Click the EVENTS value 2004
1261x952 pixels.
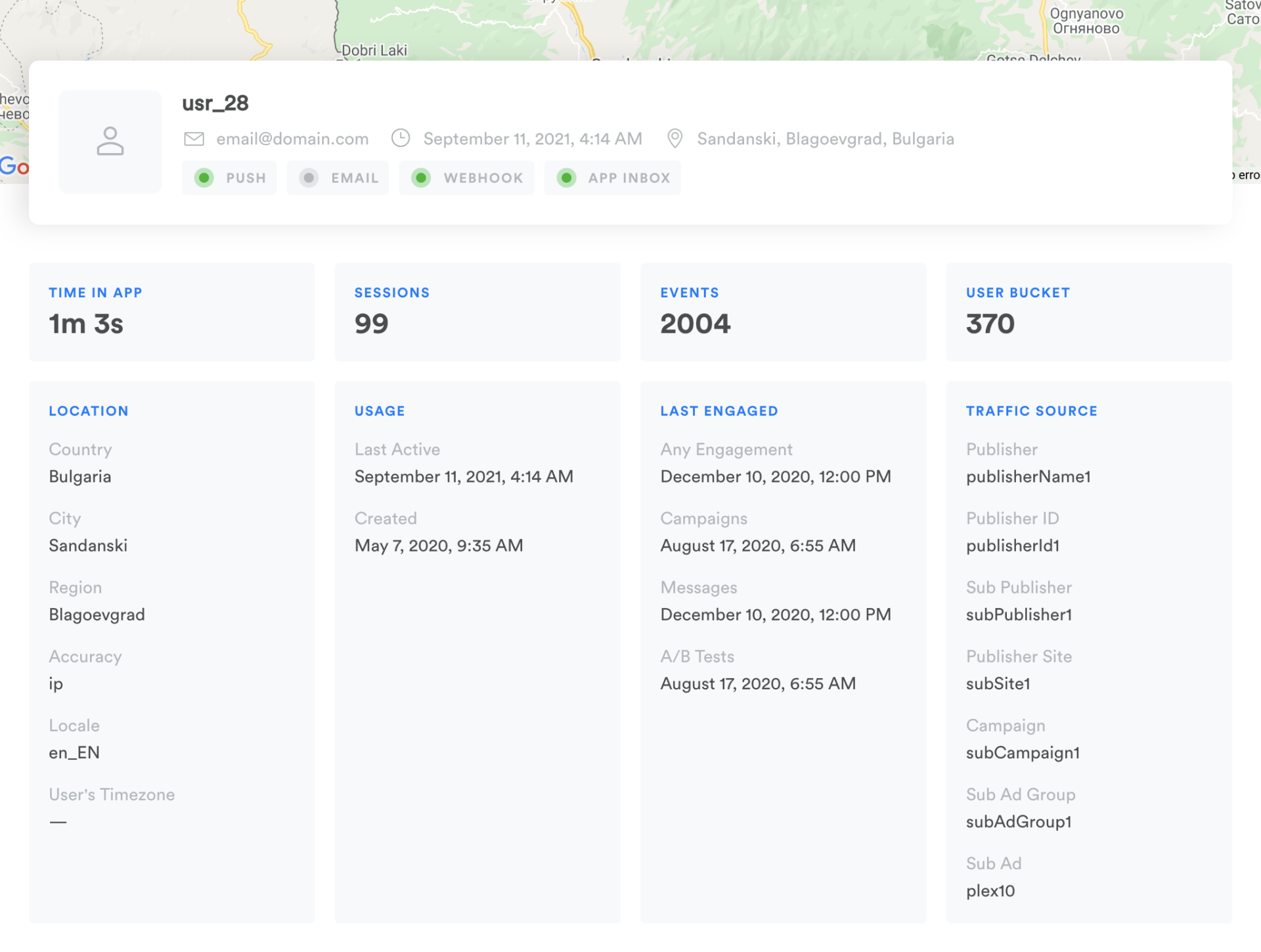click(695, 324)
